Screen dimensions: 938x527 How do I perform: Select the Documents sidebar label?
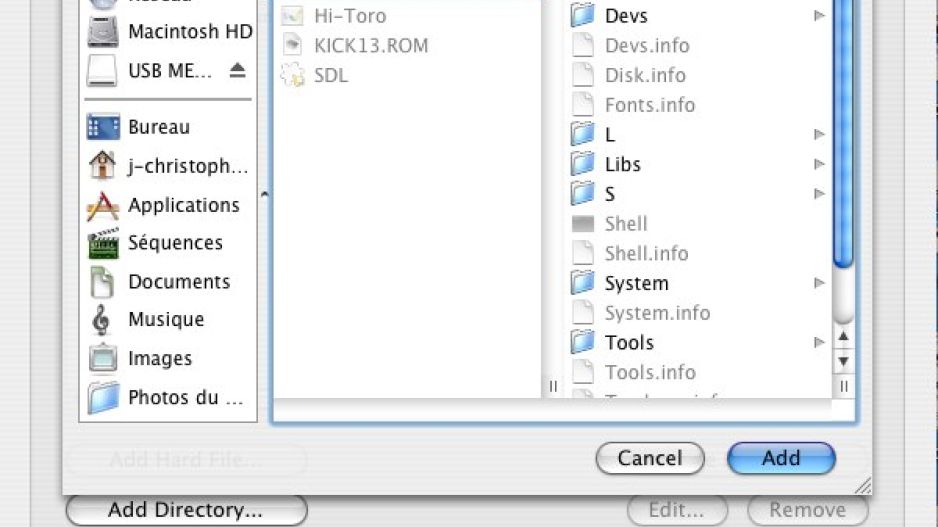click(179, 282)
